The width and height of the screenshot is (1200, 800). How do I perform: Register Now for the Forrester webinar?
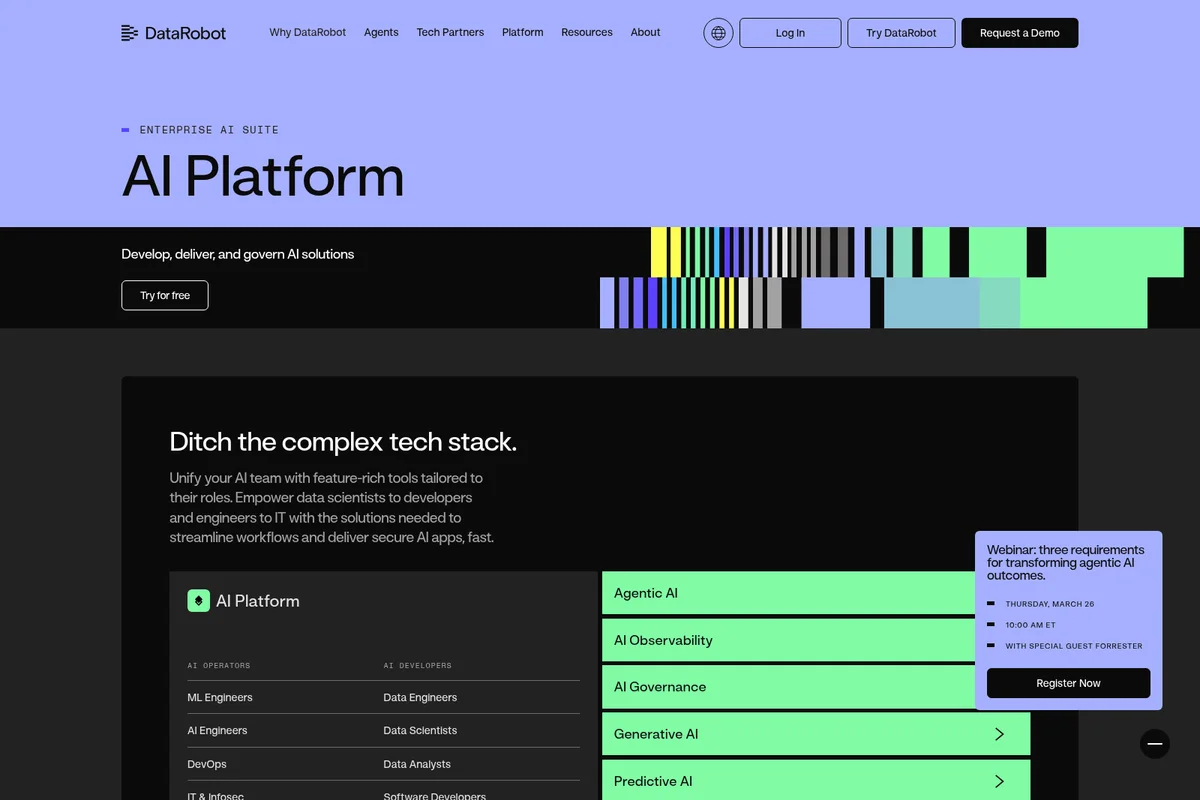(1068, 682)
